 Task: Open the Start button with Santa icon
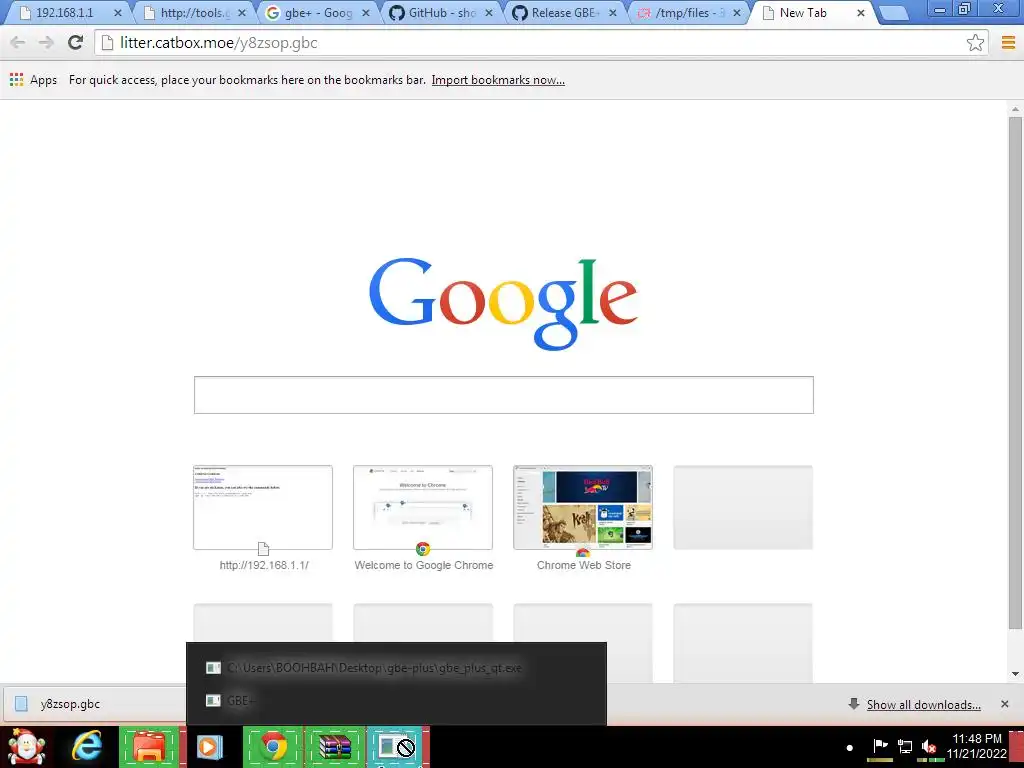click(26, 746)
